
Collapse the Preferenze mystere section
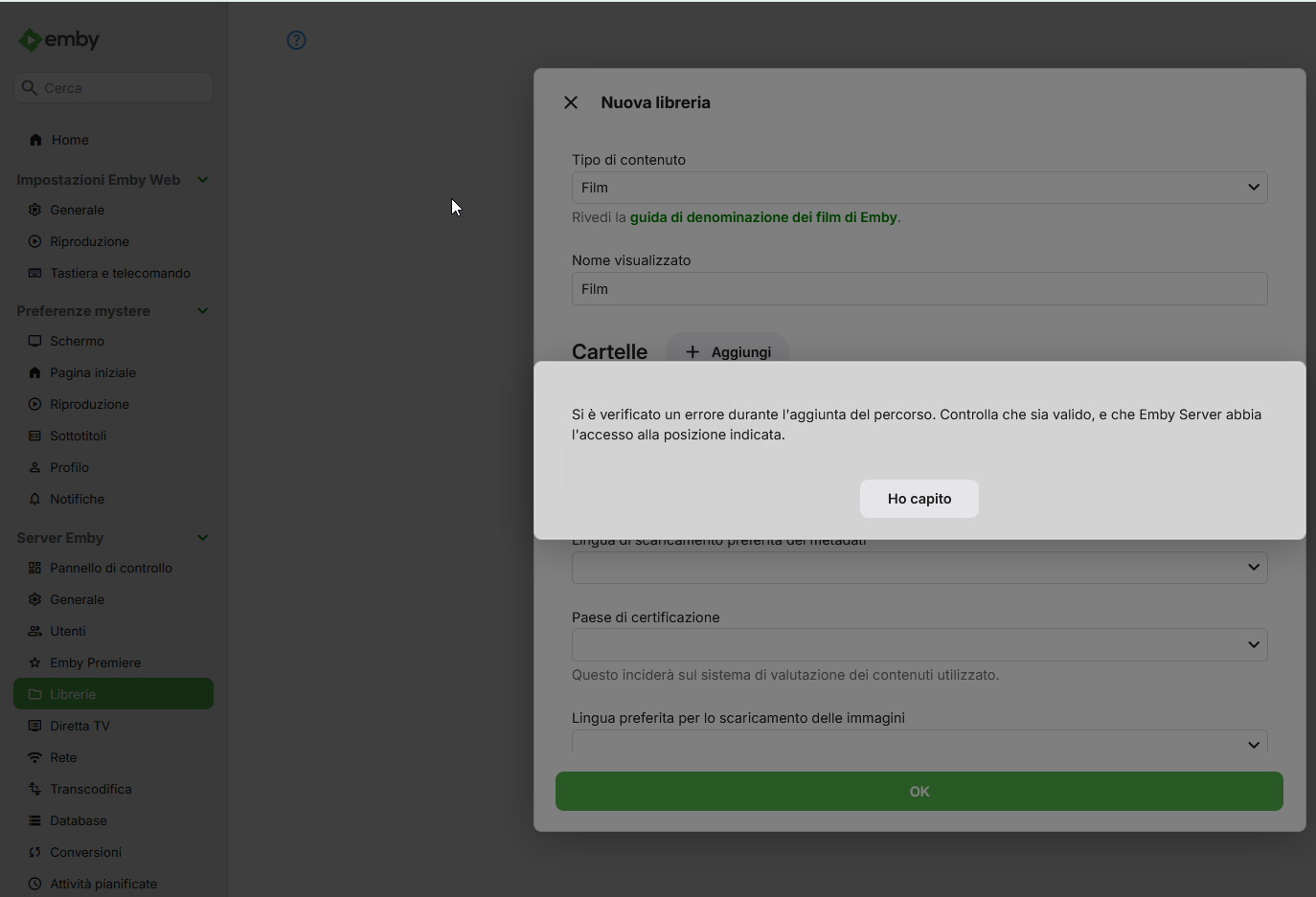pos(203,311)
